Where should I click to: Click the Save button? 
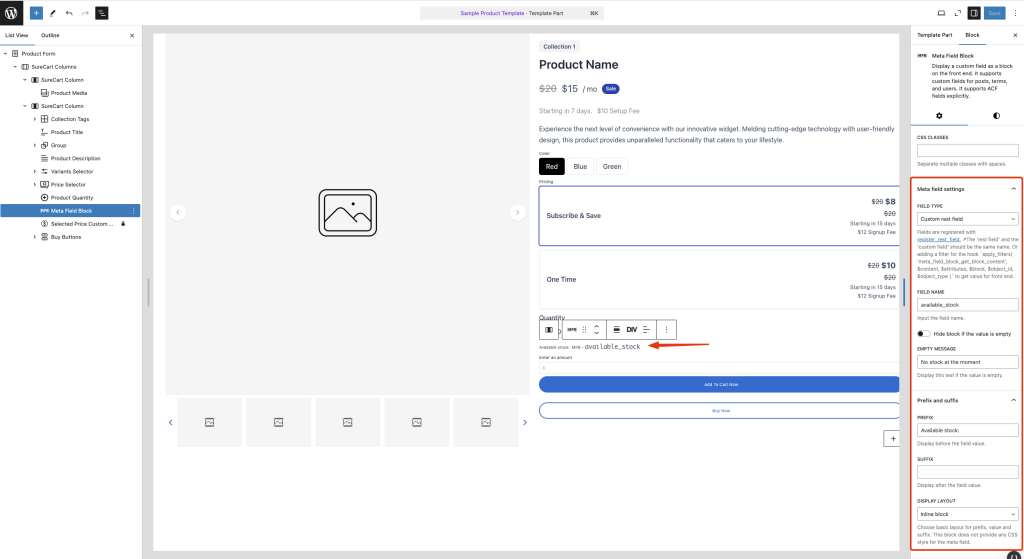pos(994,13)
